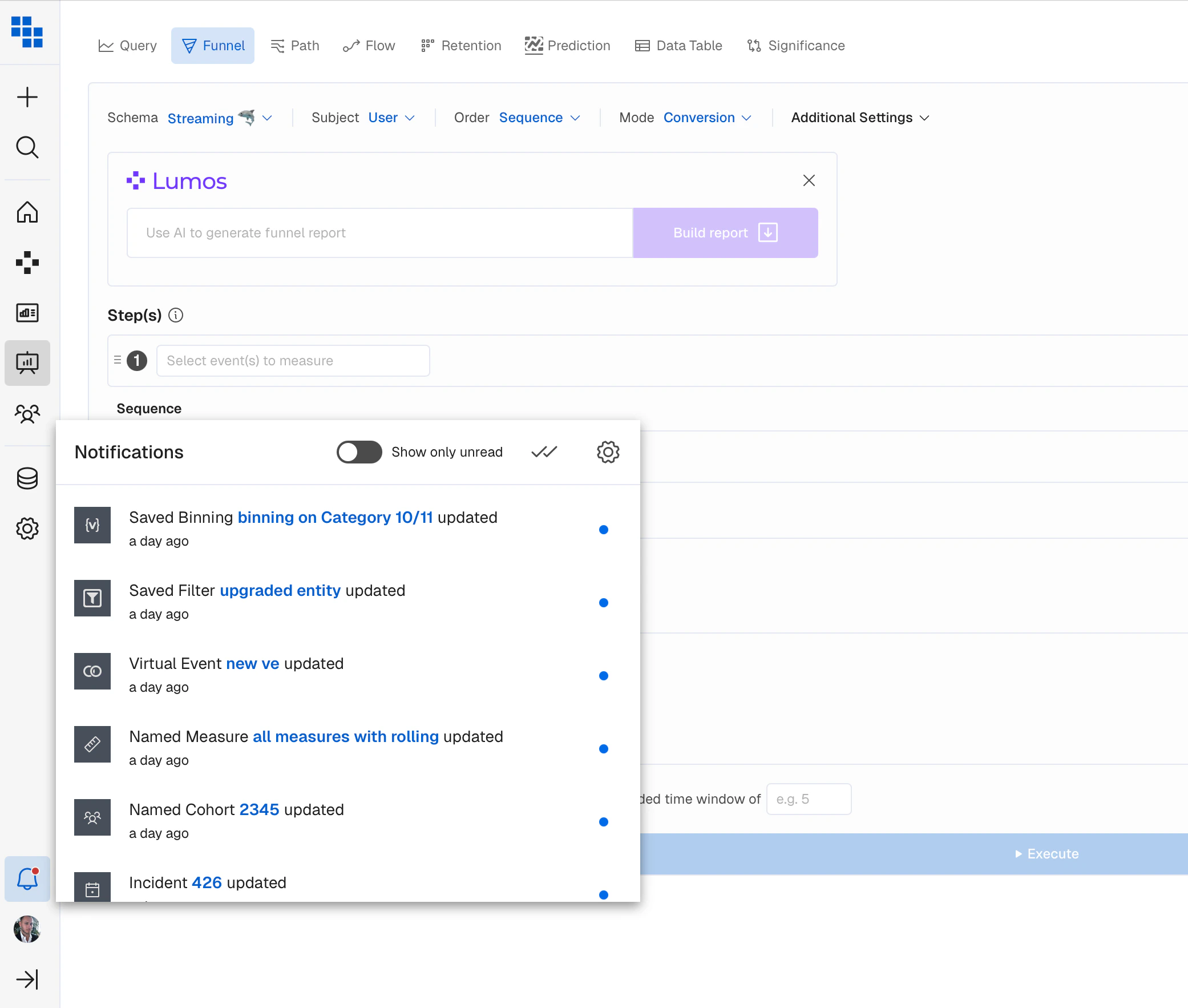Enable Show only unread notifications
The height and width of the screenshot is (1008, 1188).
point(359,451)
